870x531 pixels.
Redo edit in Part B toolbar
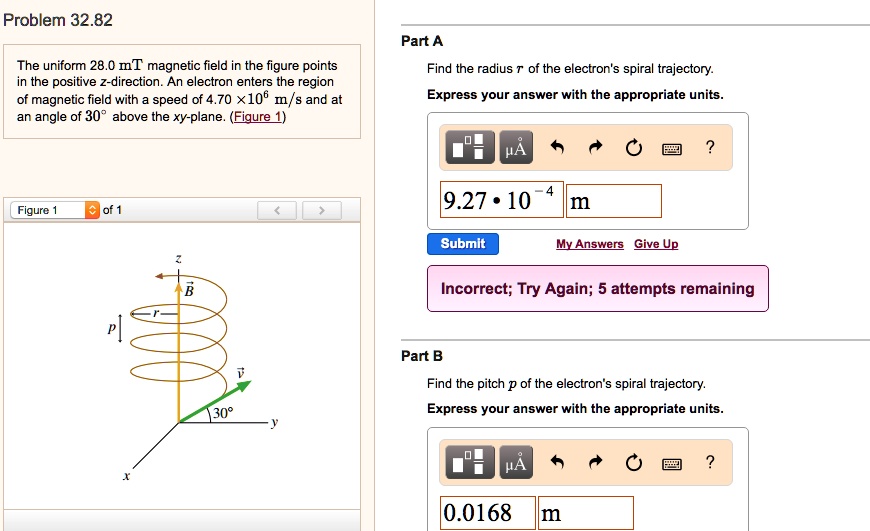pyautogui.click(x=595, y=462)
